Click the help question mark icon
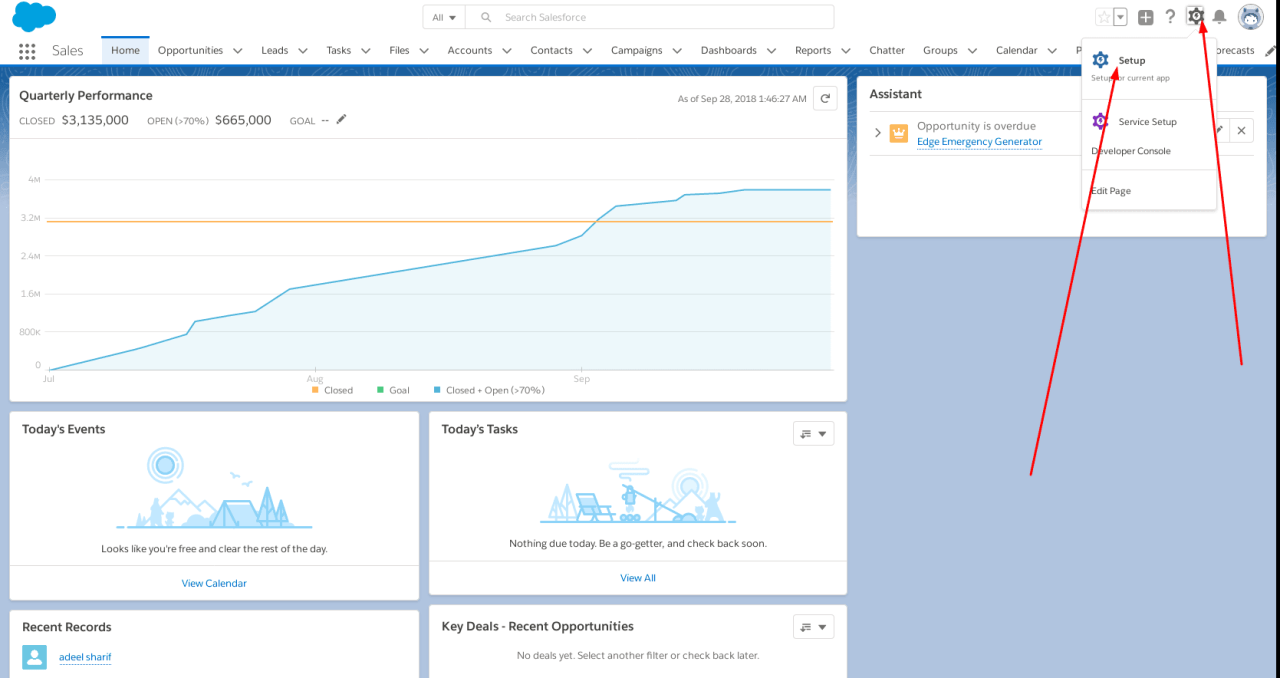 point(1170,17)
